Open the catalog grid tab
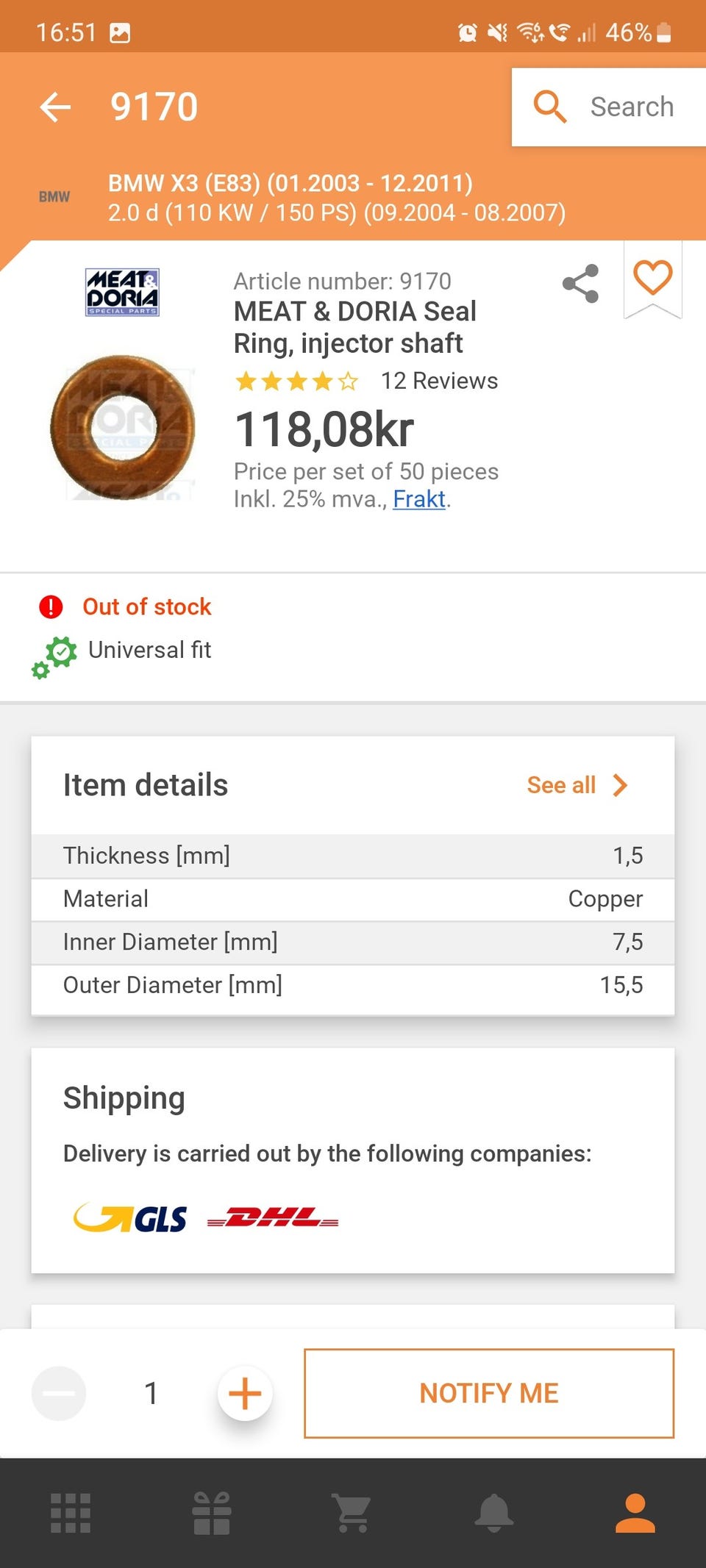 [71, 1513]
